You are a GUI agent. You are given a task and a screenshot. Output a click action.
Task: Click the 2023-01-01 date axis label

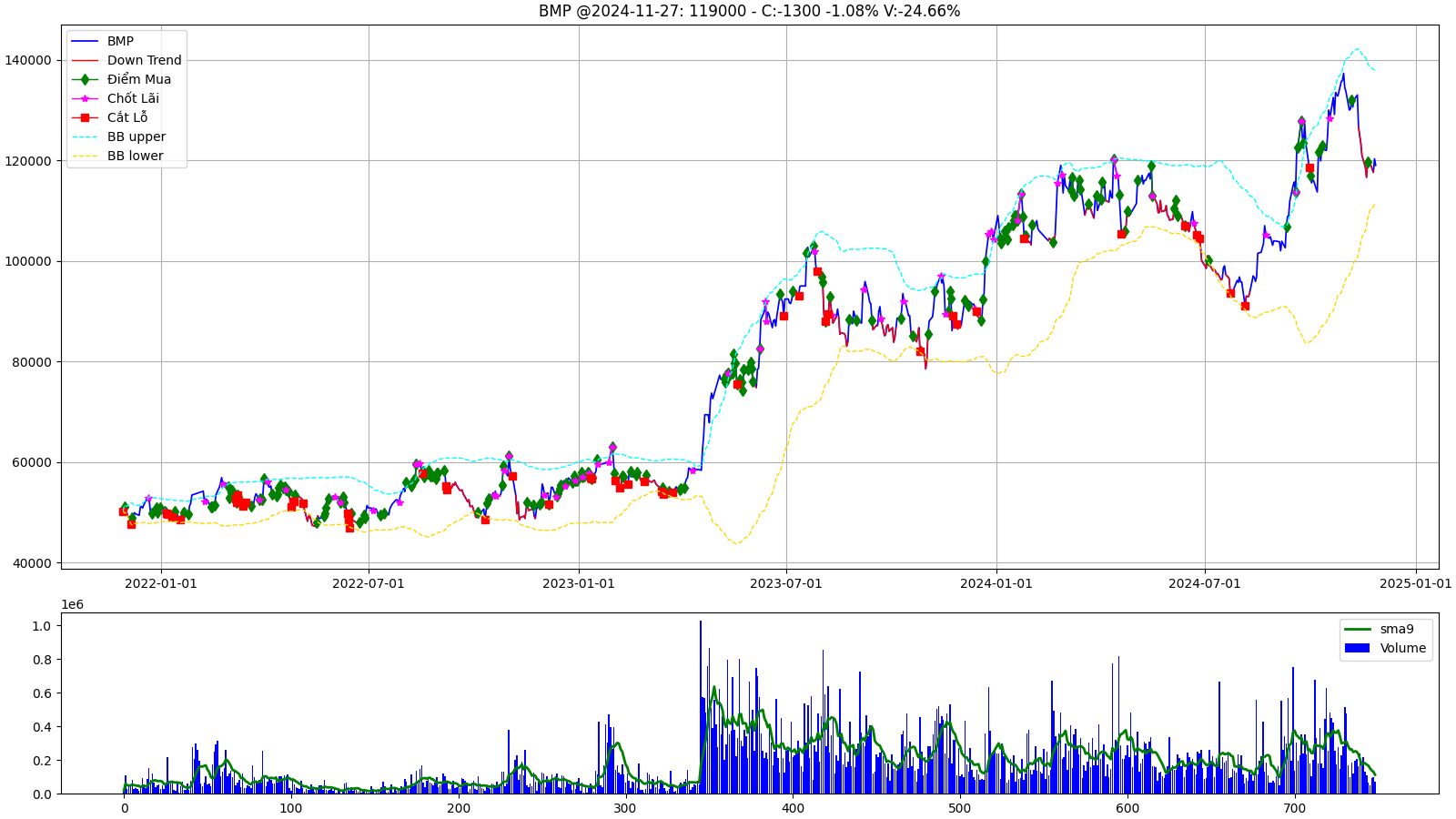pyautogui.click(x=579, y=583)
